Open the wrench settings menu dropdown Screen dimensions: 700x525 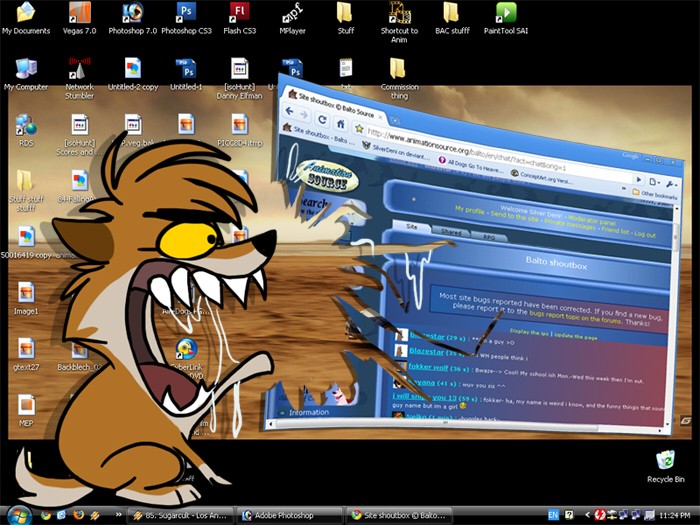(x=671, y=184)
